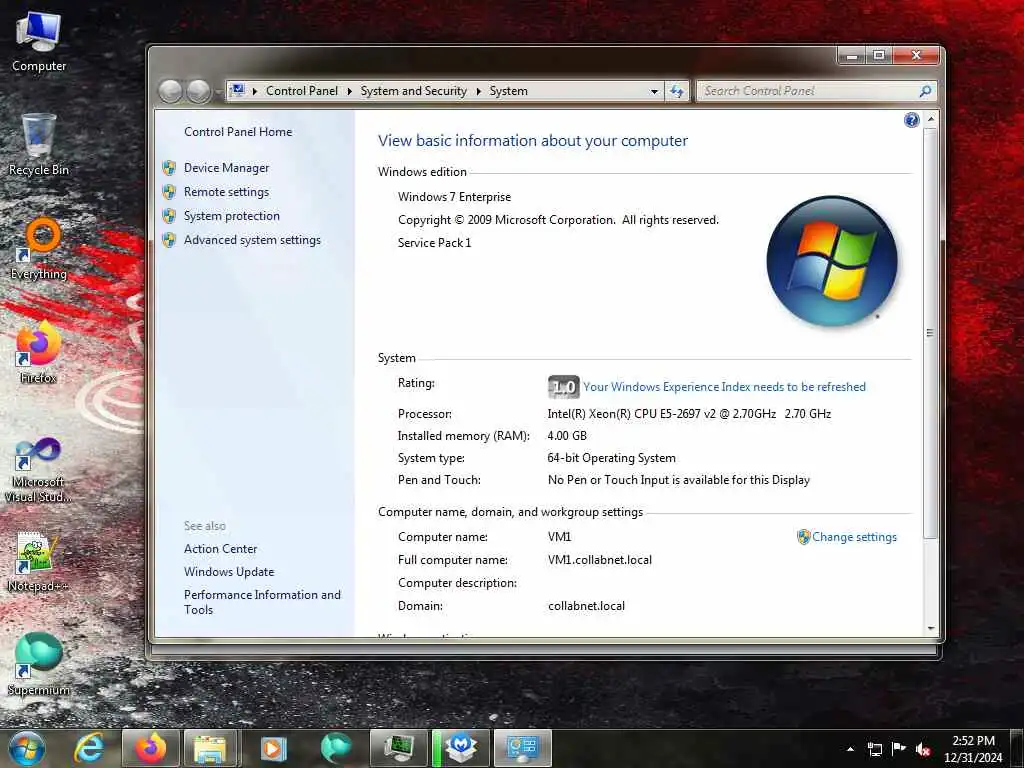Open Performance Information and Tools link

[x=262, y=602]
